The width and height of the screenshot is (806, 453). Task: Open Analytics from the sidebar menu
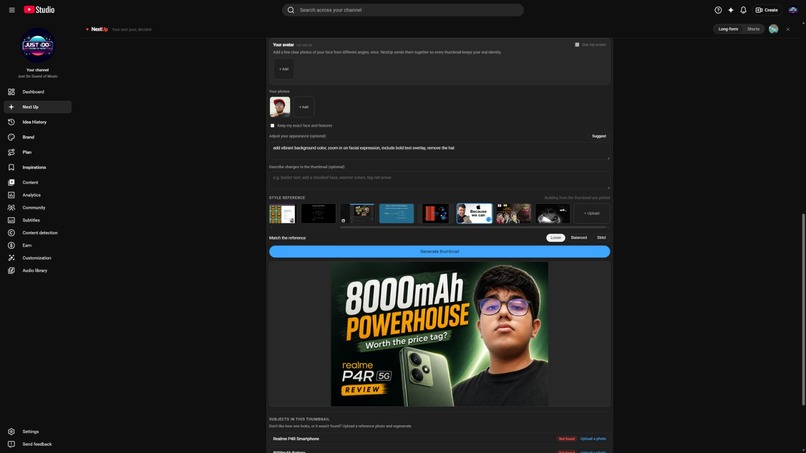(x=38, y=195)
